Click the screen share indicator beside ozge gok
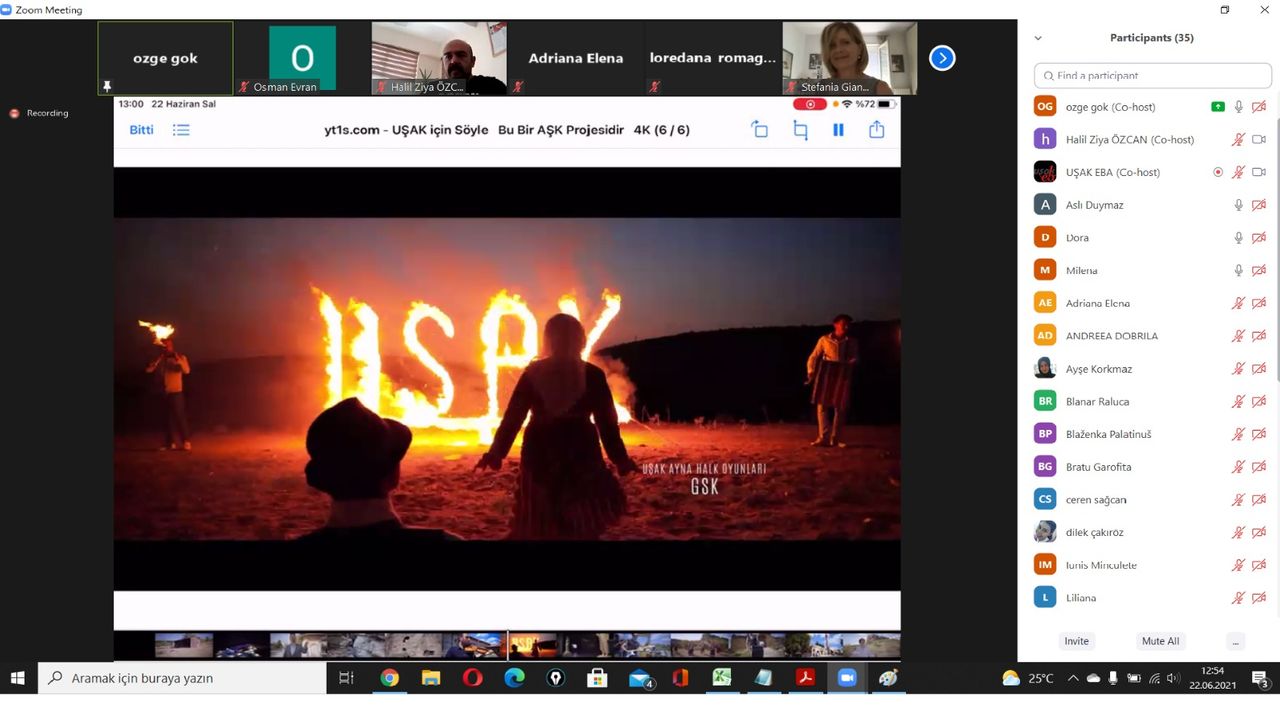The image size is (1280, 720). tap(1217, 107)
